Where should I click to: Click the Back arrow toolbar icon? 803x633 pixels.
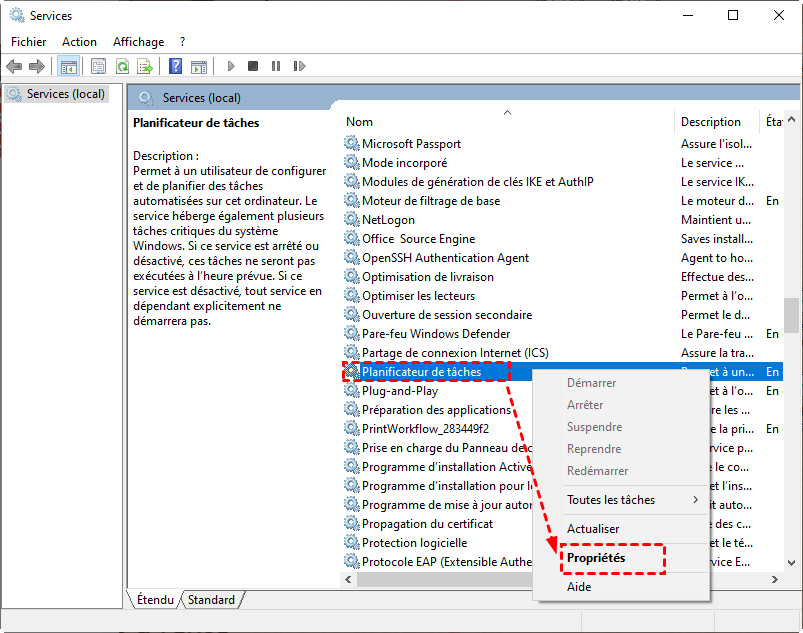14,66
